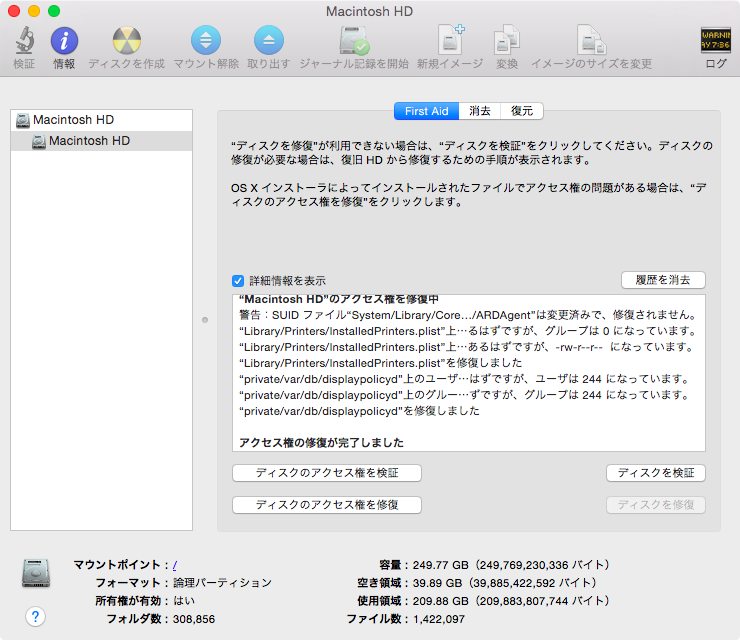This screenshot has width=740, height=640.
Task: Click log line アクセス権の修復が完了しました
Action: click(x=321, y=443)
